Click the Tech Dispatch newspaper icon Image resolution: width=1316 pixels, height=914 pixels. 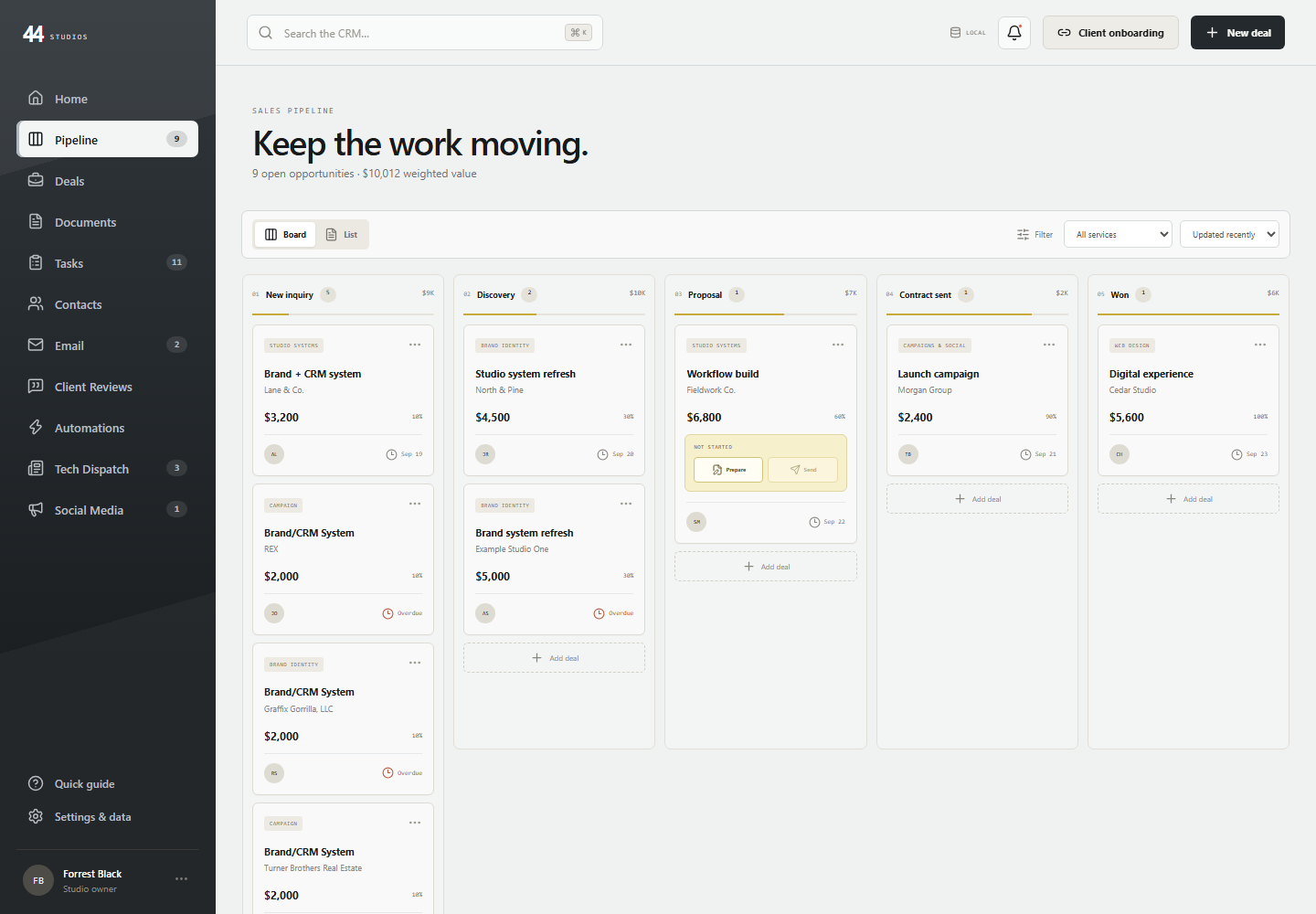pos(36,468)
